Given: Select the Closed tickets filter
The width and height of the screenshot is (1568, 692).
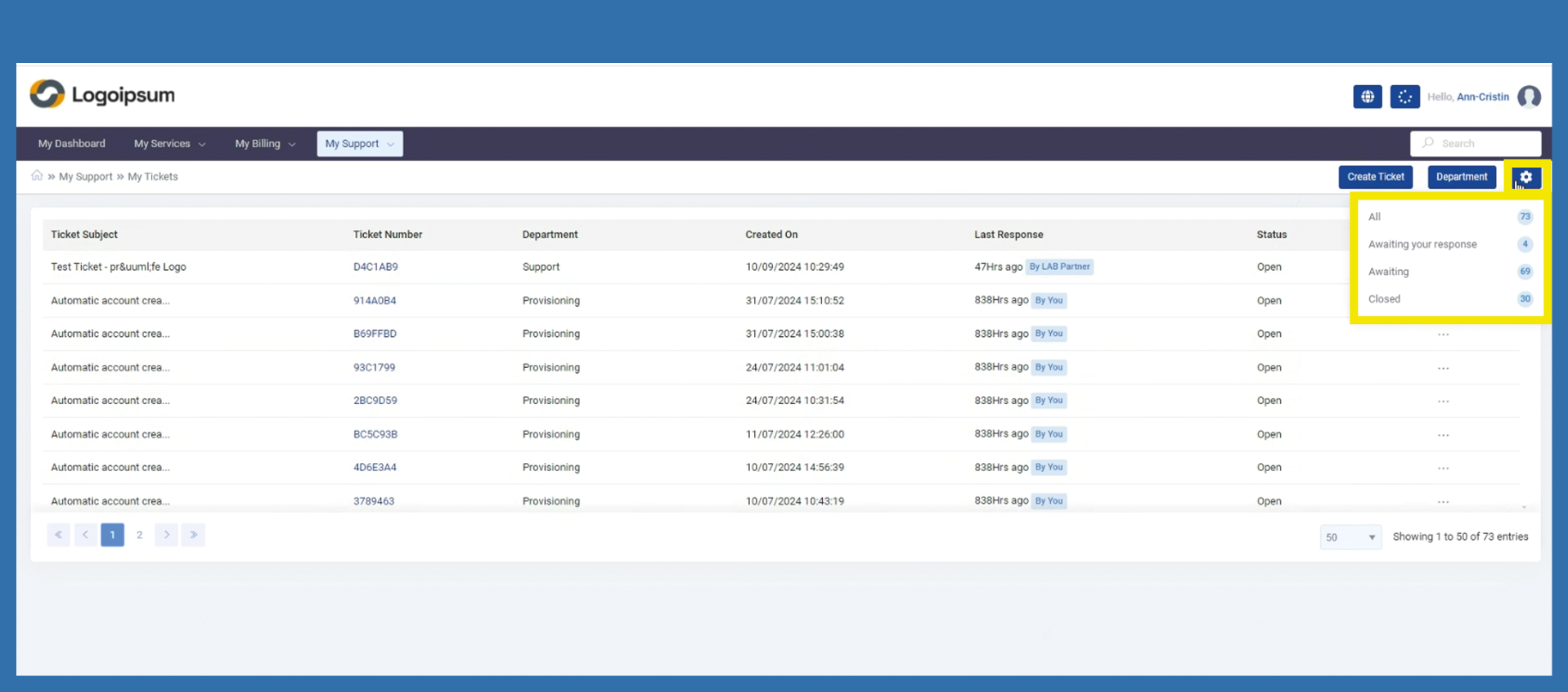Looking at the screenshot, I should click(1384, 299).
